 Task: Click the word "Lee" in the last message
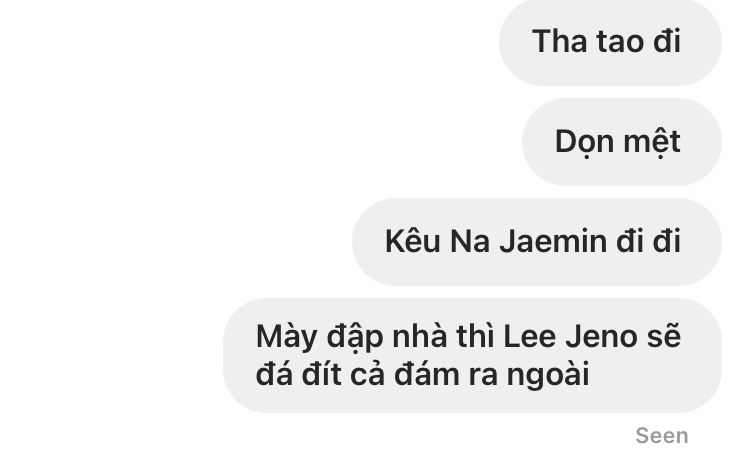point(529,337)
